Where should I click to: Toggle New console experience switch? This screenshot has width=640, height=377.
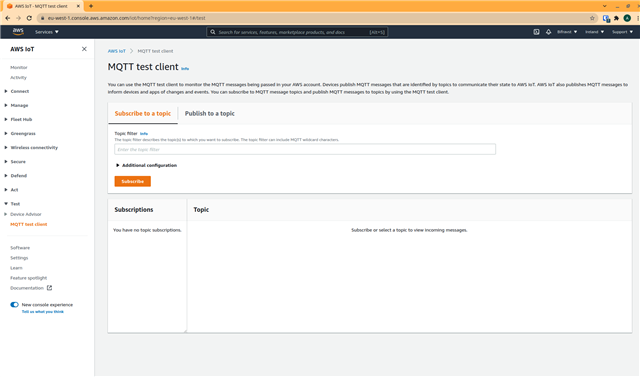[x=14, y=304]
